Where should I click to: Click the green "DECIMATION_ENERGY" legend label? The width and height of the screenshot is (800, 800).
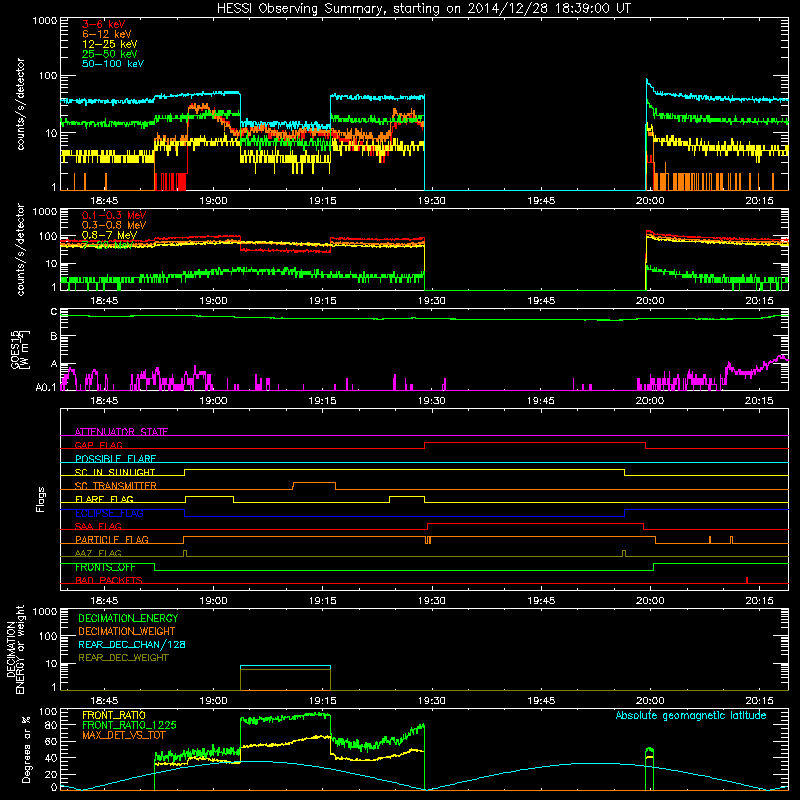128,618
